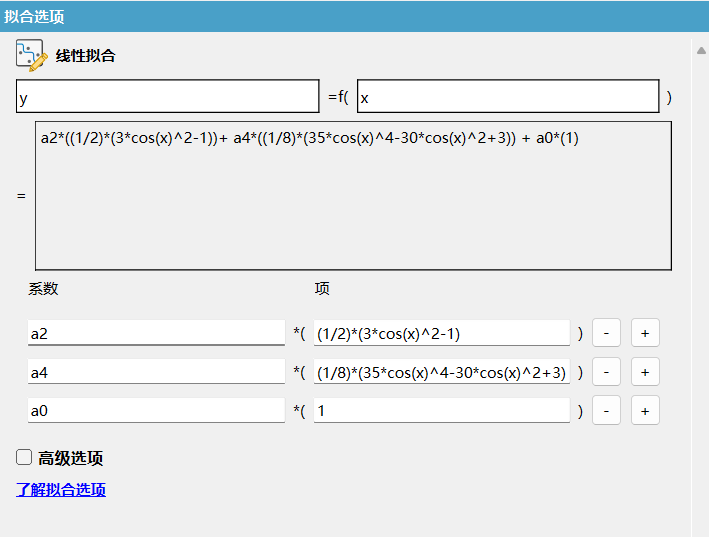Add a term after the a0 row
This screenshot has width=709, height=537.
coord(645,410)
